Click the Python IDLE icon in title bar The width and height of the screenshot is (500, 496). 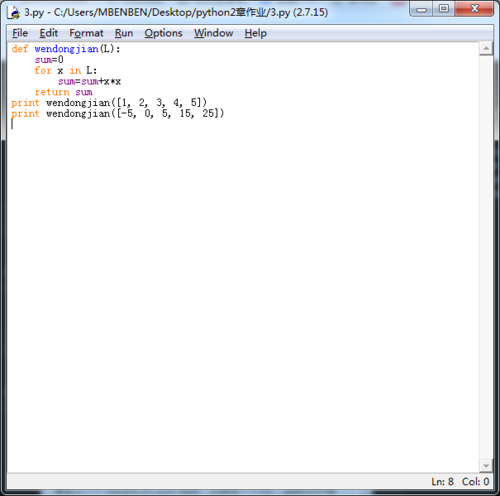(13, 12)
